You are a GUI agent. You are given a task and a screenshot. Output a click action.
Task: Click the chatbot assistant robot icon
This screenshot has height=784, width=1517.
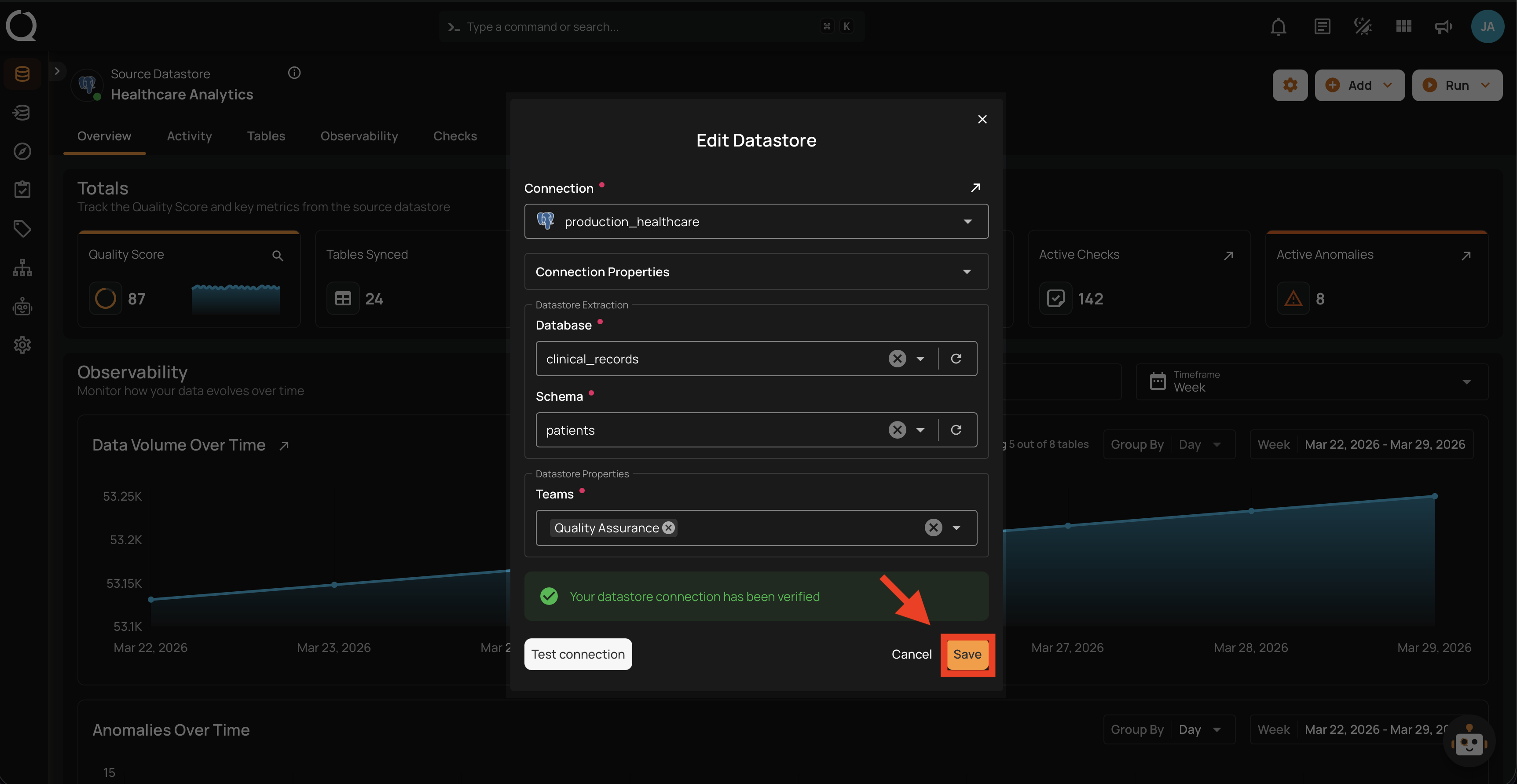[x=1469, y=742]
